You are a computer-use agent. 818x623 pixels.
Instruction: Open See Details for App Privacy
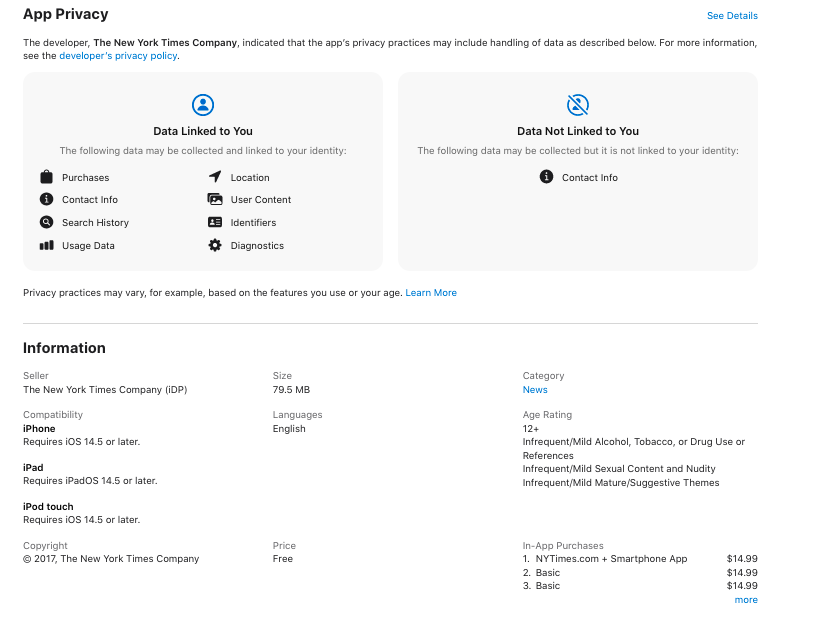(732, 16)
